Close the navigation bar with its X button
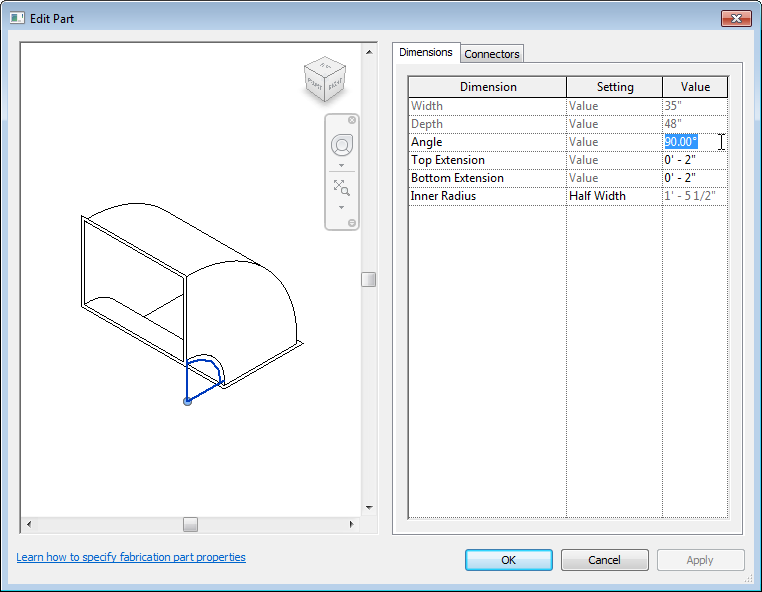Image resolution: width=762 pixels, height=592 pixels. tap(352, 120)
